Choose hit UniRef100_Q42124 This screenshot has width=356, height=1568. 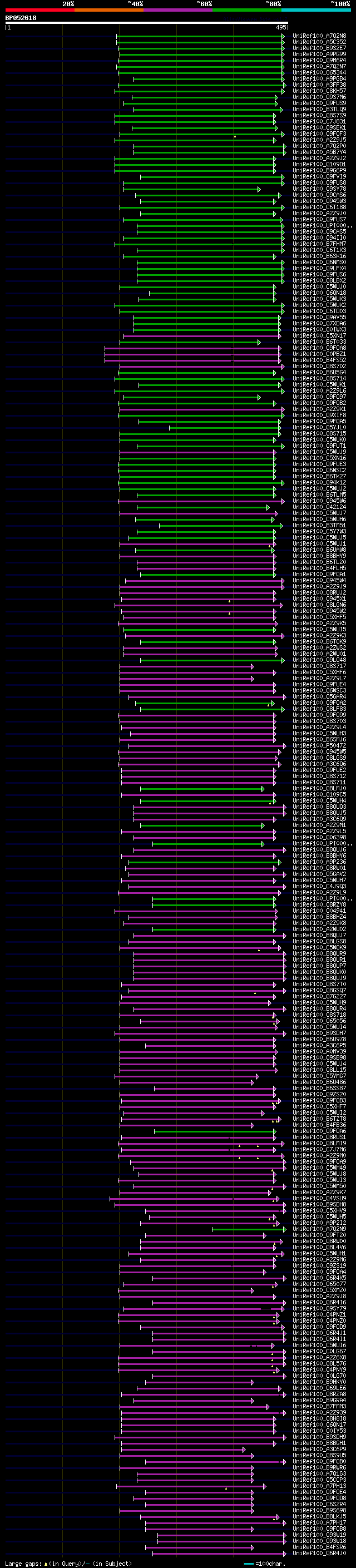(x=319, y=507)
